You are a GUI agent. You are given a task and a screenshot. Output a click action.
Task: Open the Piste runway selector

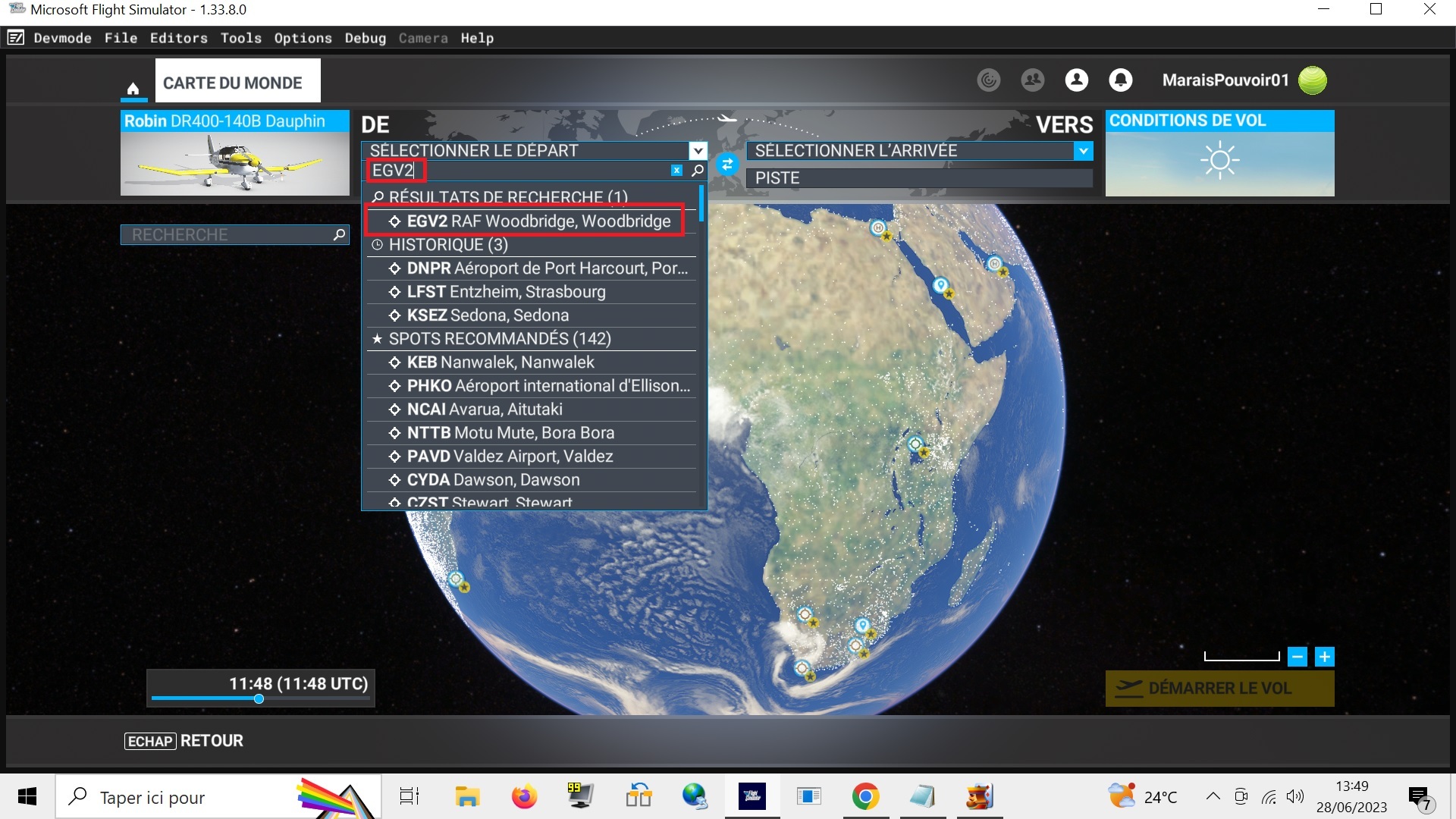919,178
